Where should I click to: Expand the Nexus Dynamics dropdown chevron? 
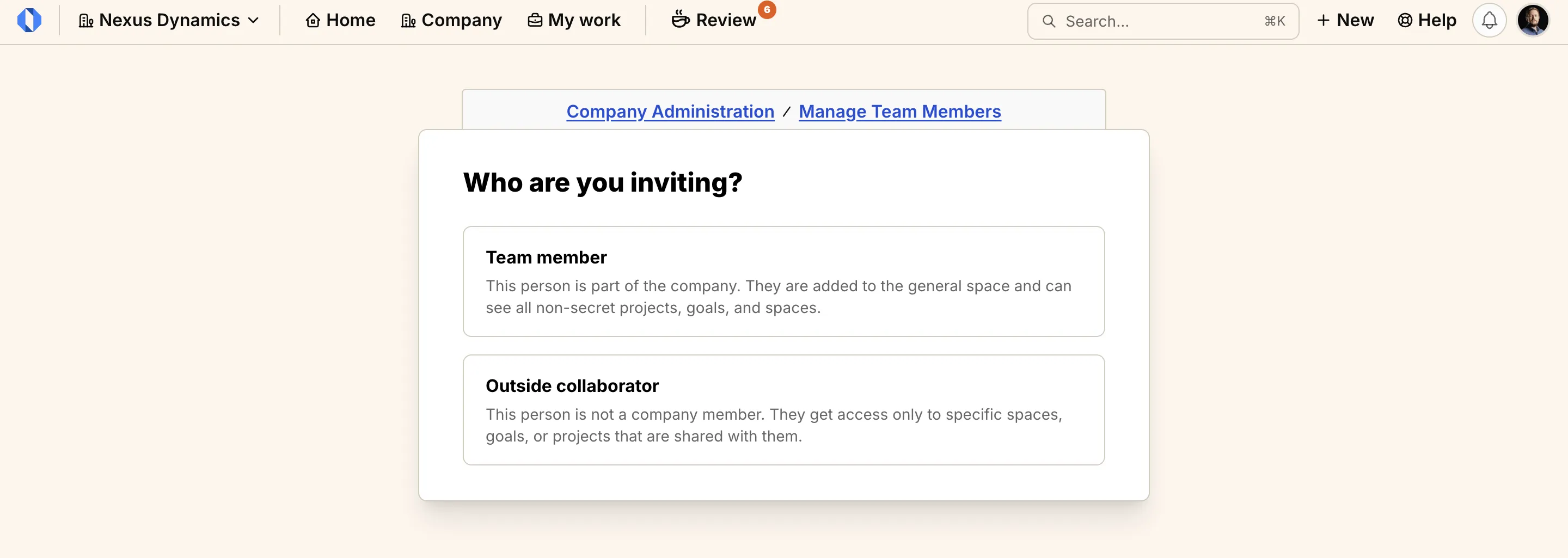254,21
